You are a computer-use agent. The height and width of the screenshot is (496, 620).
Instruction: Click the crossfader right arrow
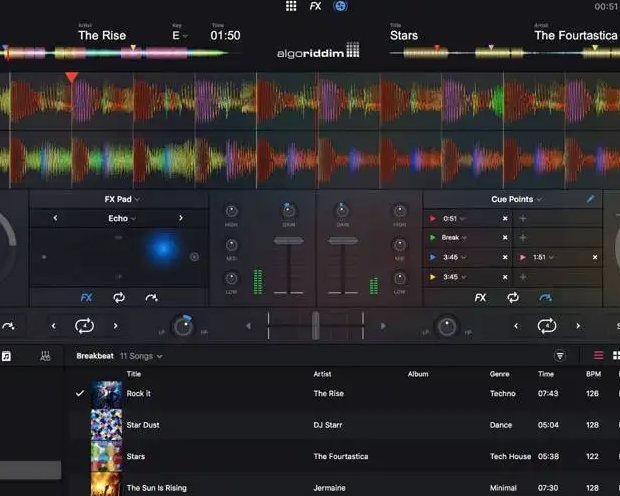[x=383, y=326]
